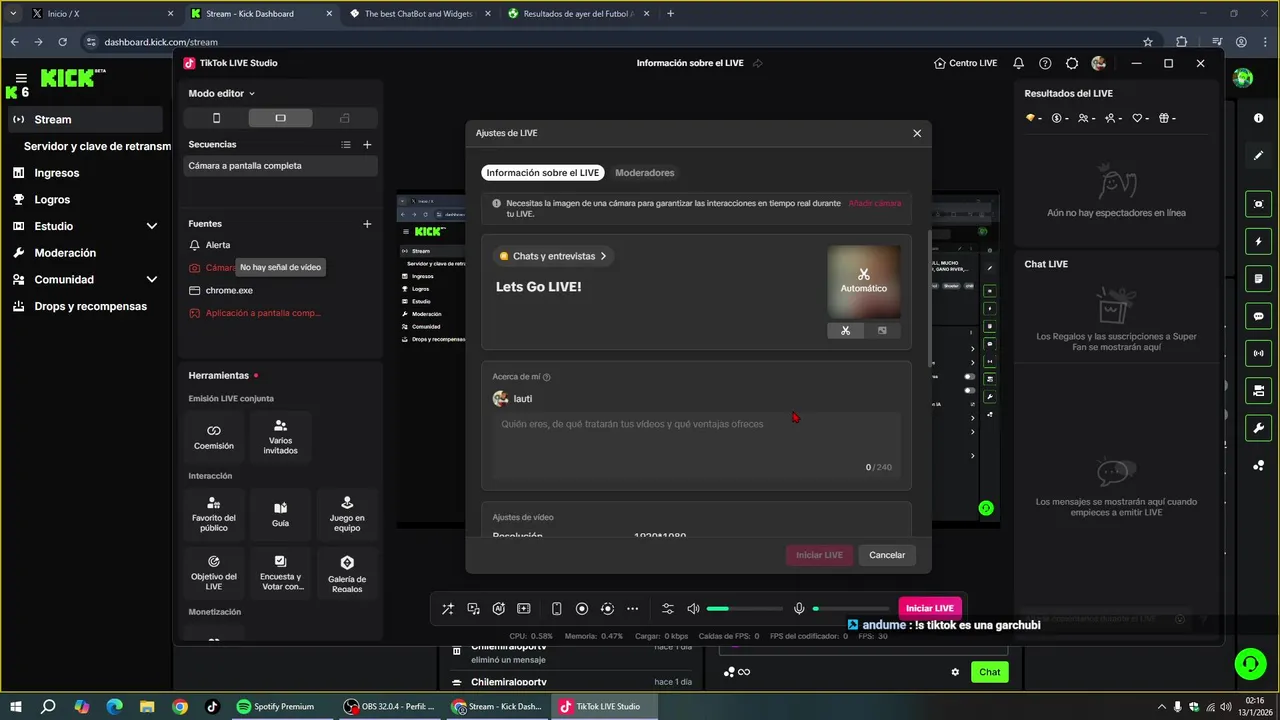The image size is (1280, 720).
Task: Adjust the speaker volume slider
Action: 744,609
